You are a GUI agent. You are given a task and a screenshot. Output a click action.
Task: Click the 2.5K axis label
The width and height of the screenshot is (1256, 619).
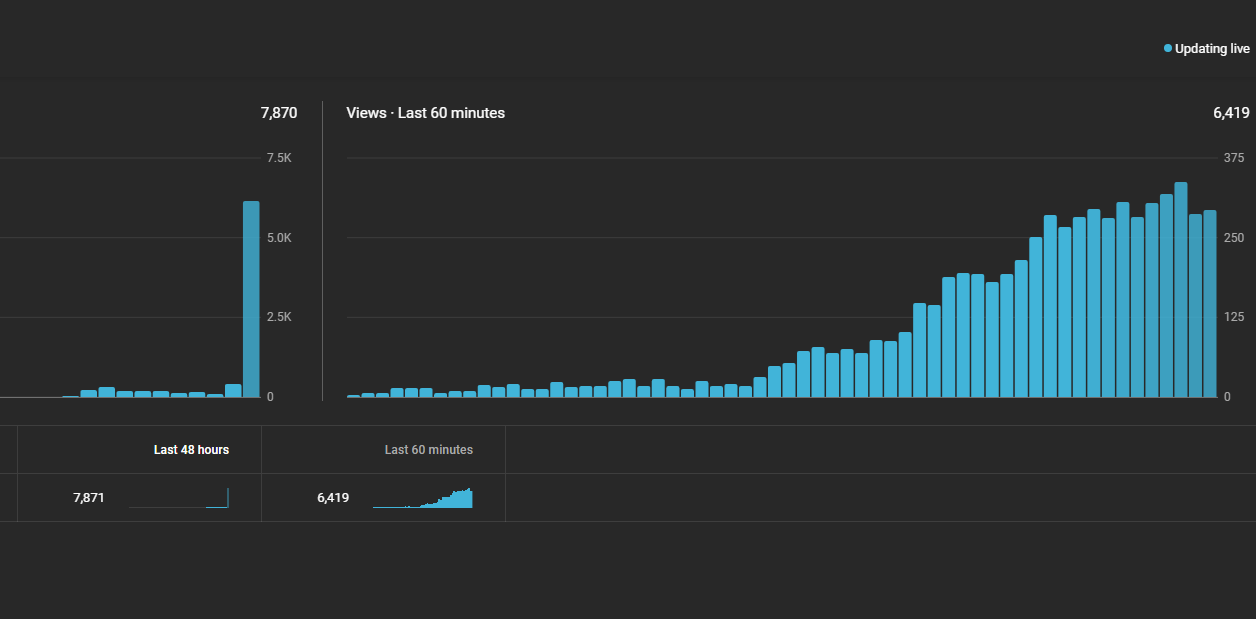(x=279, y=317)
